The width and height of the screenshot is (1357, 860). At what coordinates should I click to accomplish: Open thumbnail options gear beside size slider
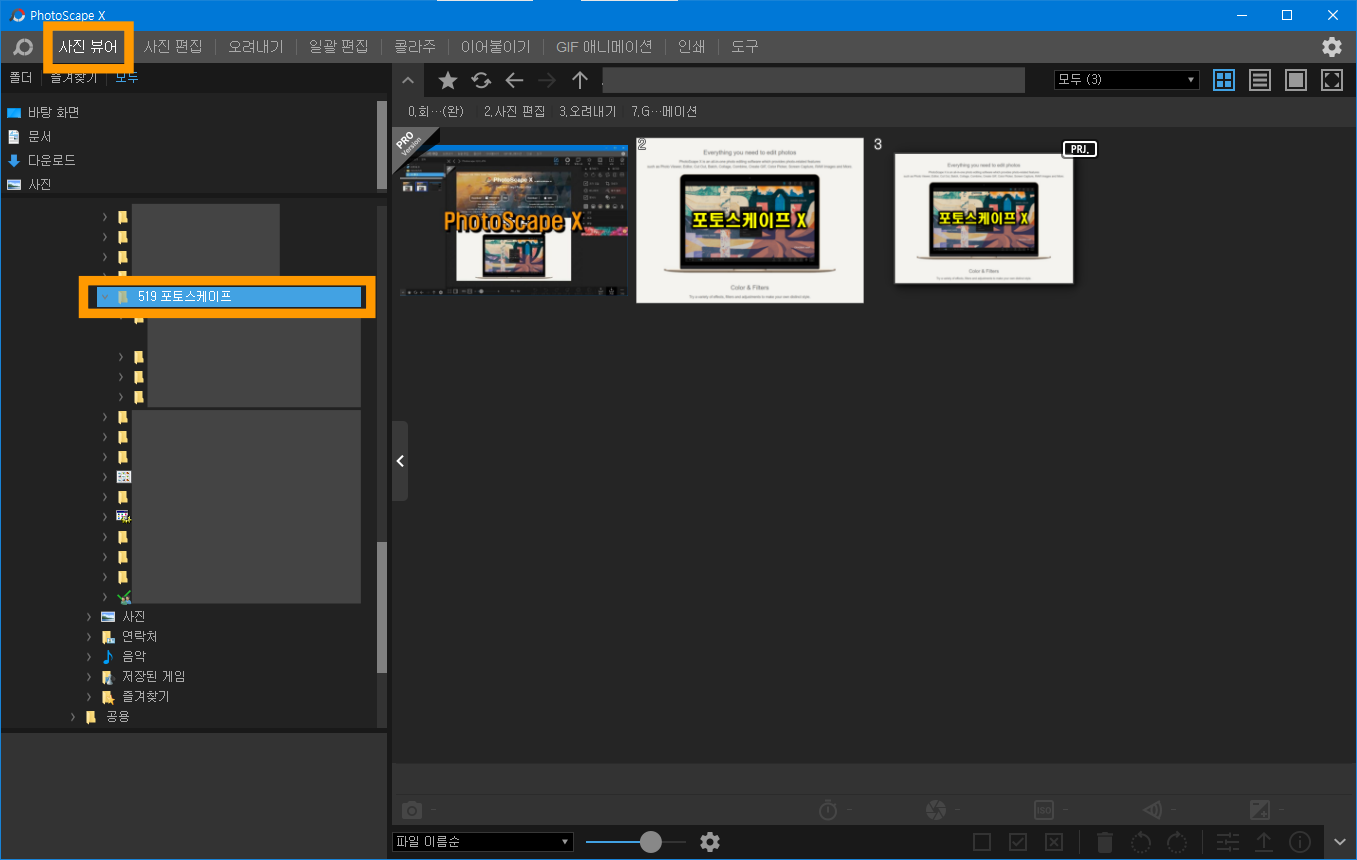point(710,842)
